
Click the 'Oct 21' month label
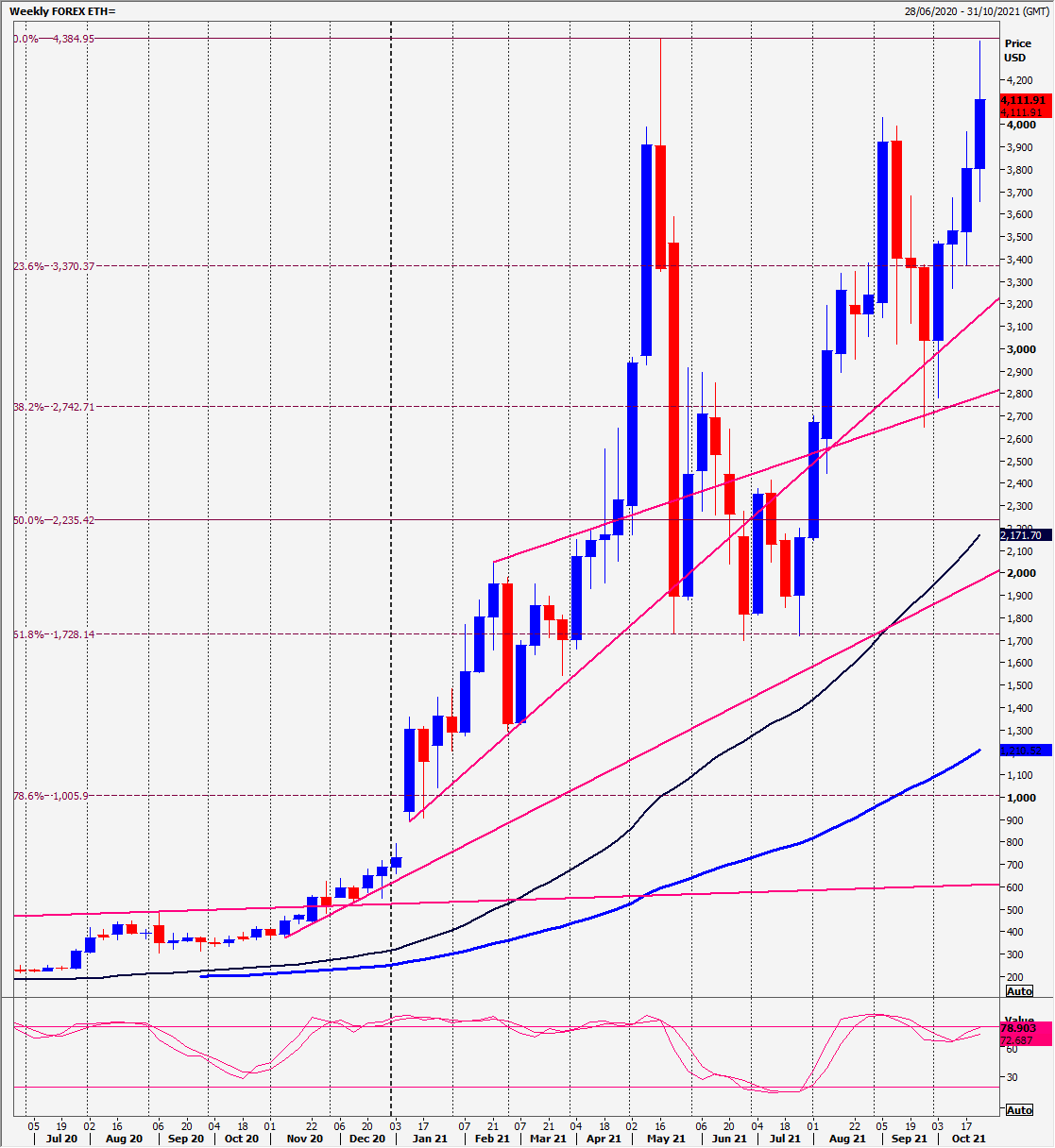(x=968, y=1139)
